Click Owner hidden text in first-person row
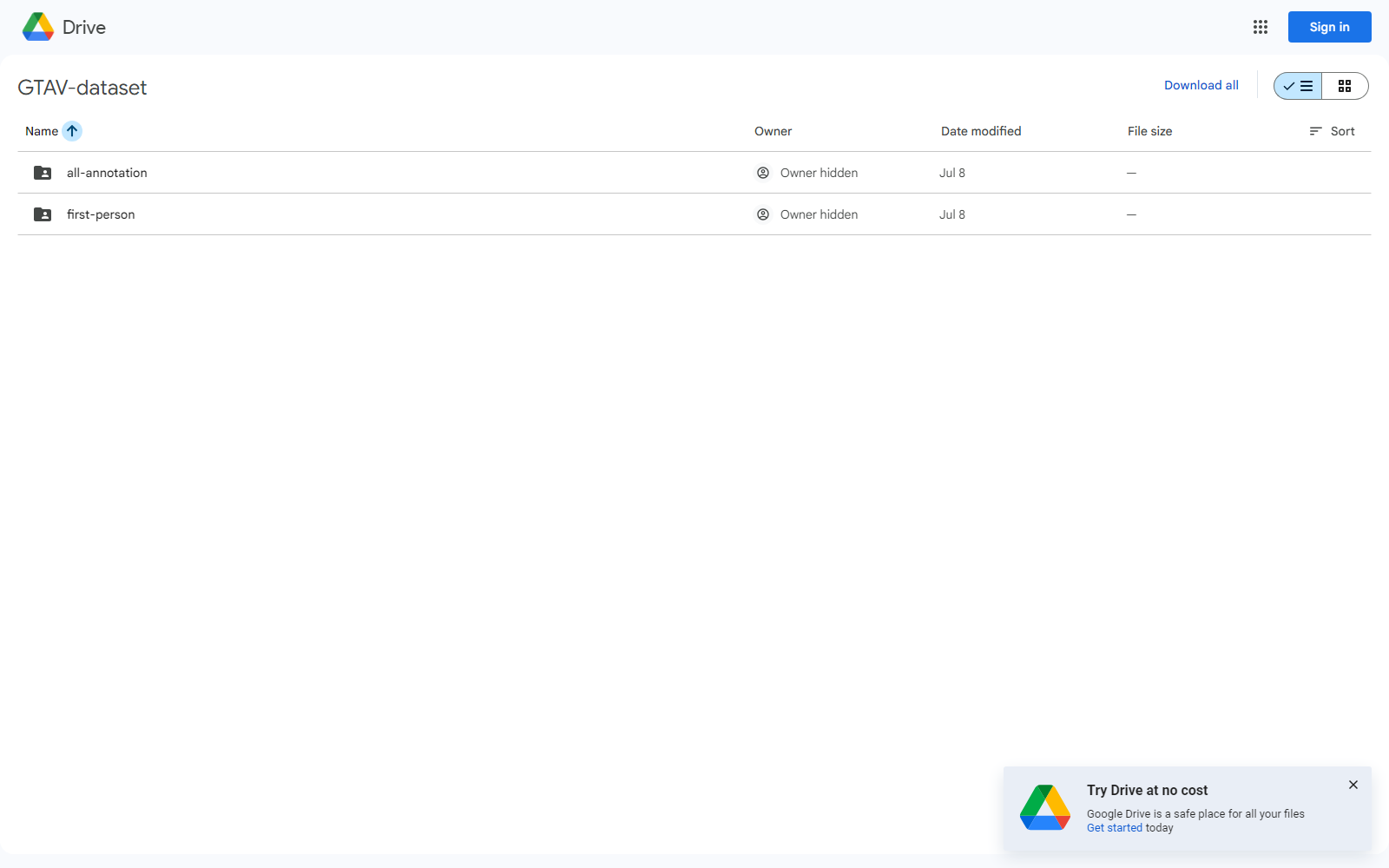This screenshot has width=1389, height=868. coord(819,214)
